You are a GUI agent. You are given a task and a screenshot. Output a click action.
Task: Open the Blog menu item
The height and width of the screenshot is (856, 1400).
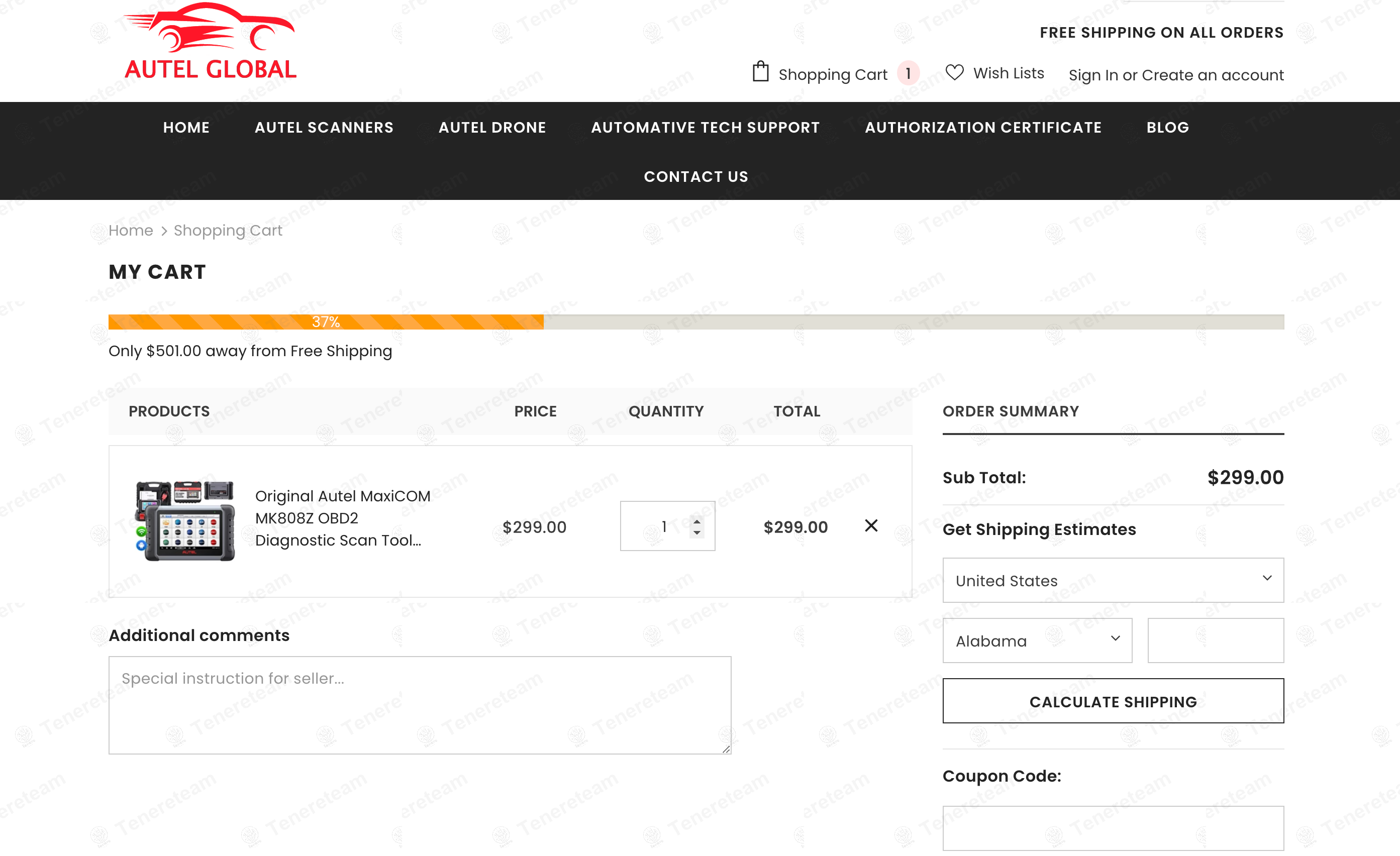click(1167, 127)
